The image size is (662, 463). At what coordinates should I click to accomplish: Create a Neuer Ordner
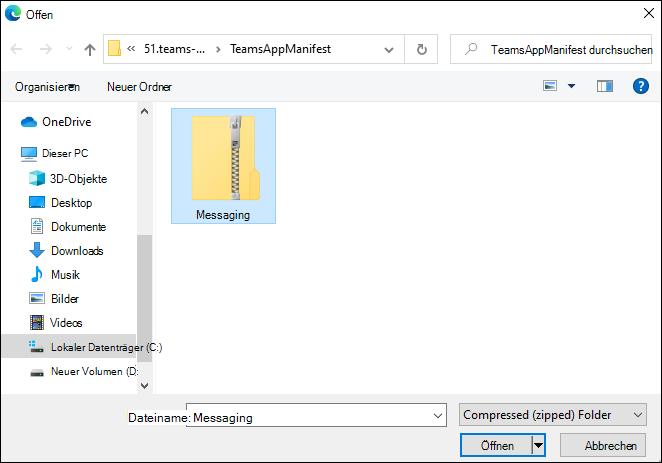click(139, 87)
